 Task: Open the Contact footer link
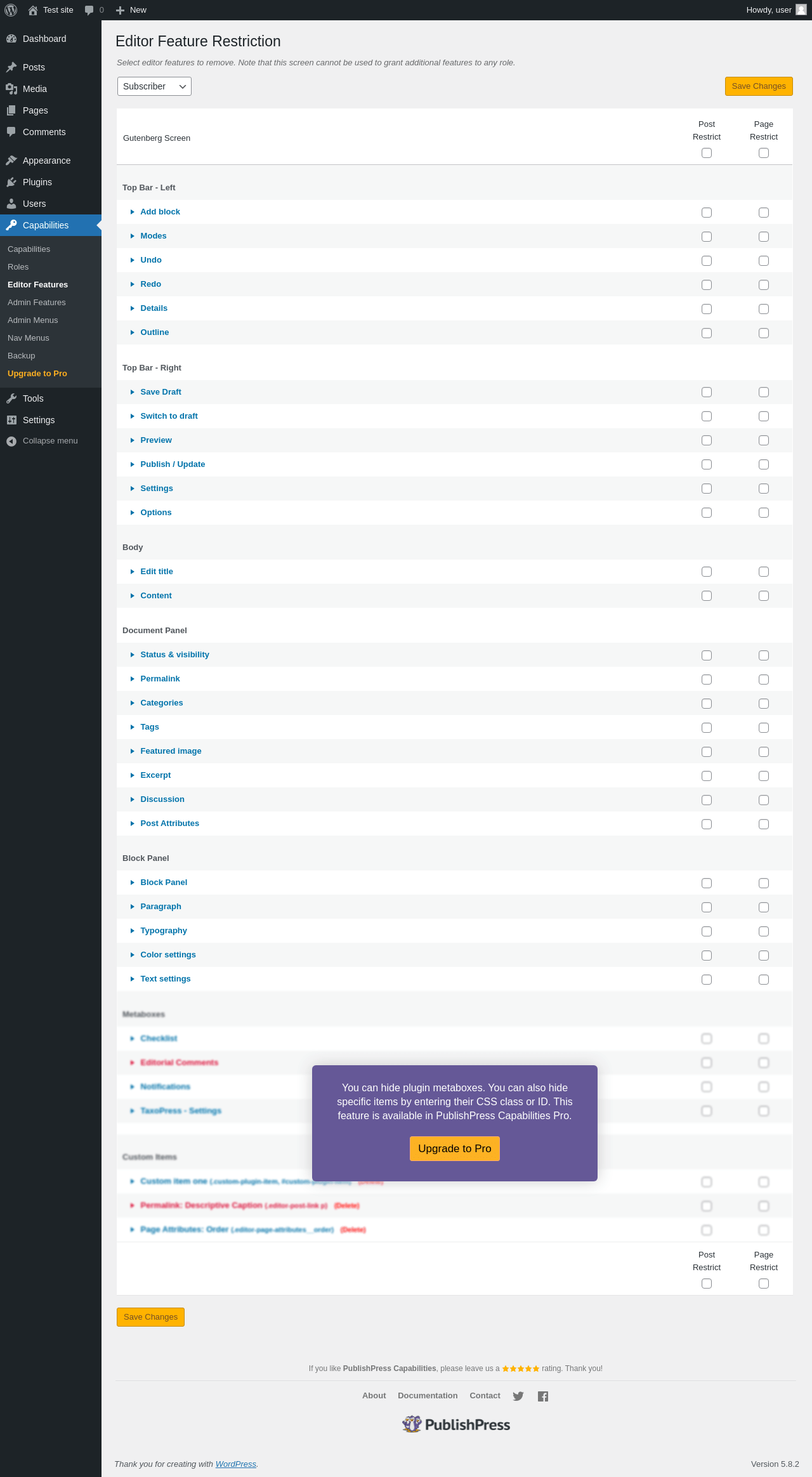tap(485, 1396)
